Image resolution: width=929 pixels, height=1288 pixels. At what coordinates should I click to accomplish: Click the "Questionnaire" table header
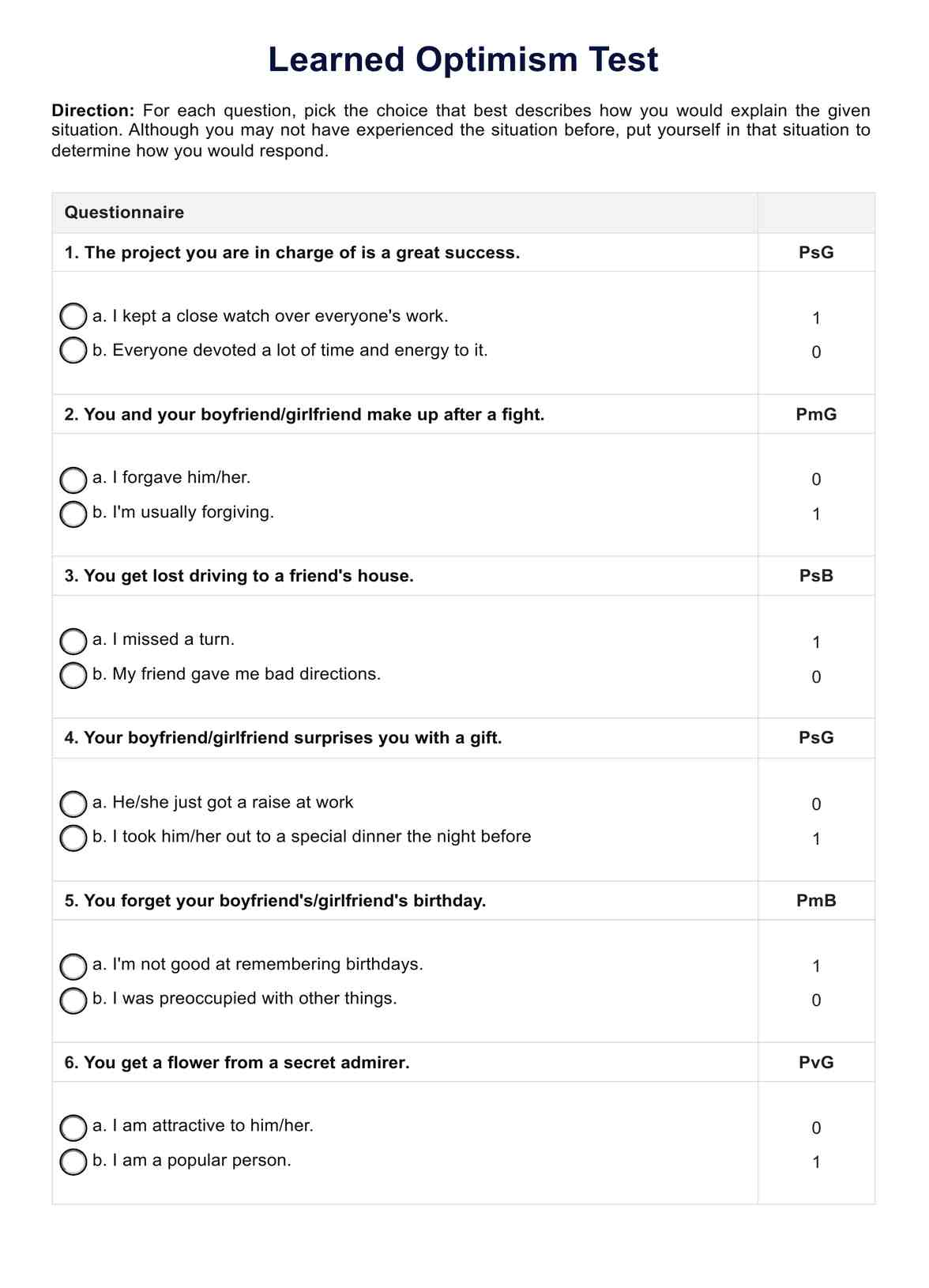point(124,213)
